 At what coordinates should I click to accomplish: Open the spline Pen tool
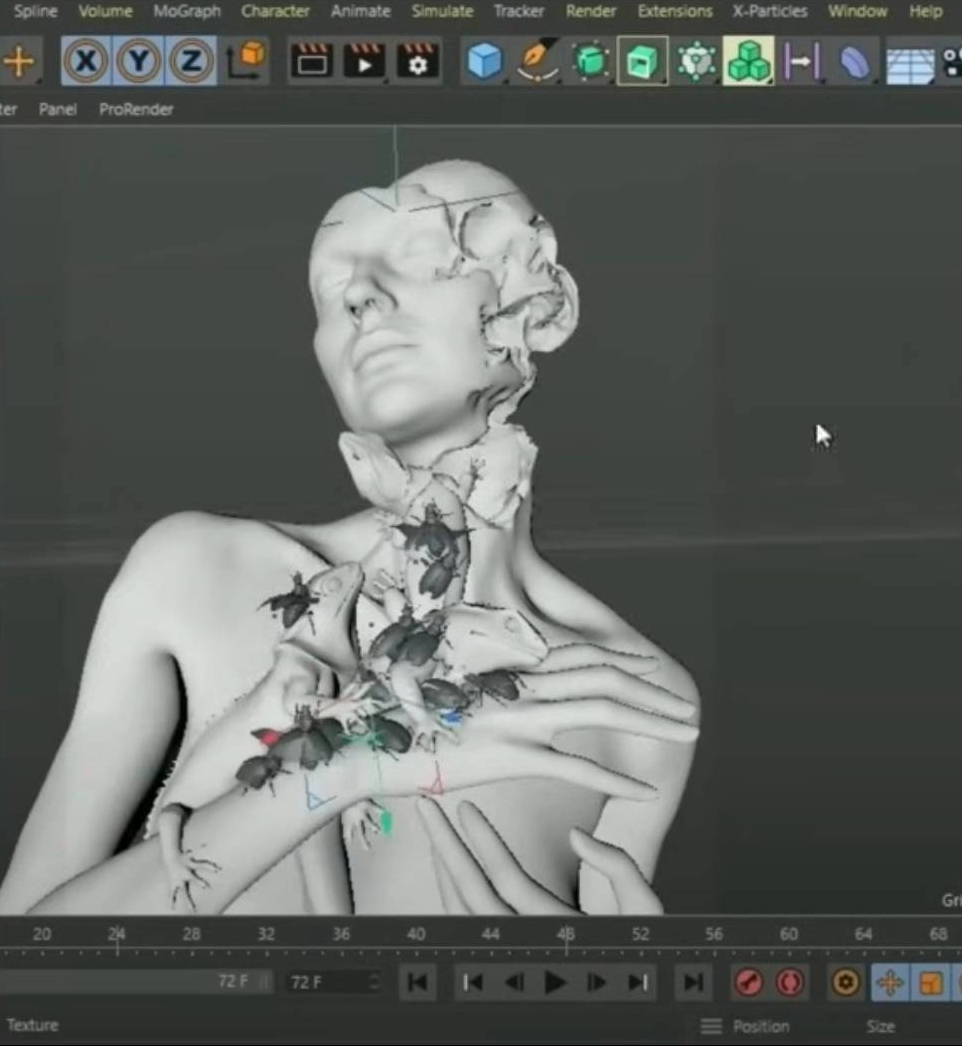pyautogui.click(x=537, y=62)
